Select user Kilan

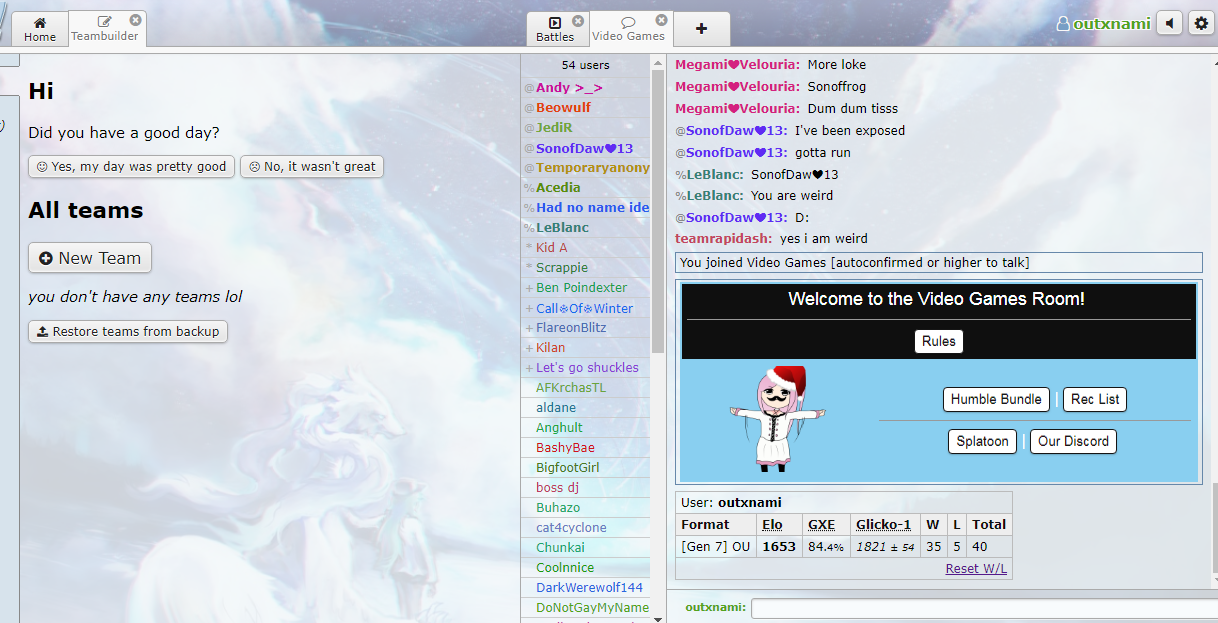586,348
